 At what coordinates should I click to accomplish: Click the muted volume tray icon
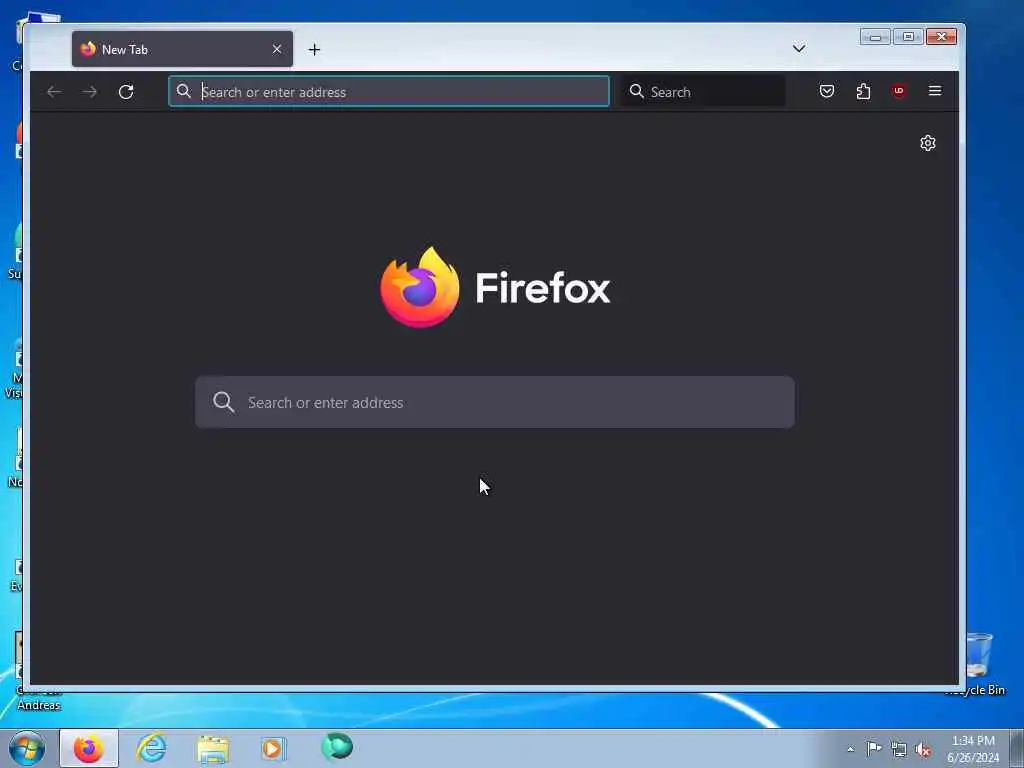pyautogui.click(x=923, y=750)
